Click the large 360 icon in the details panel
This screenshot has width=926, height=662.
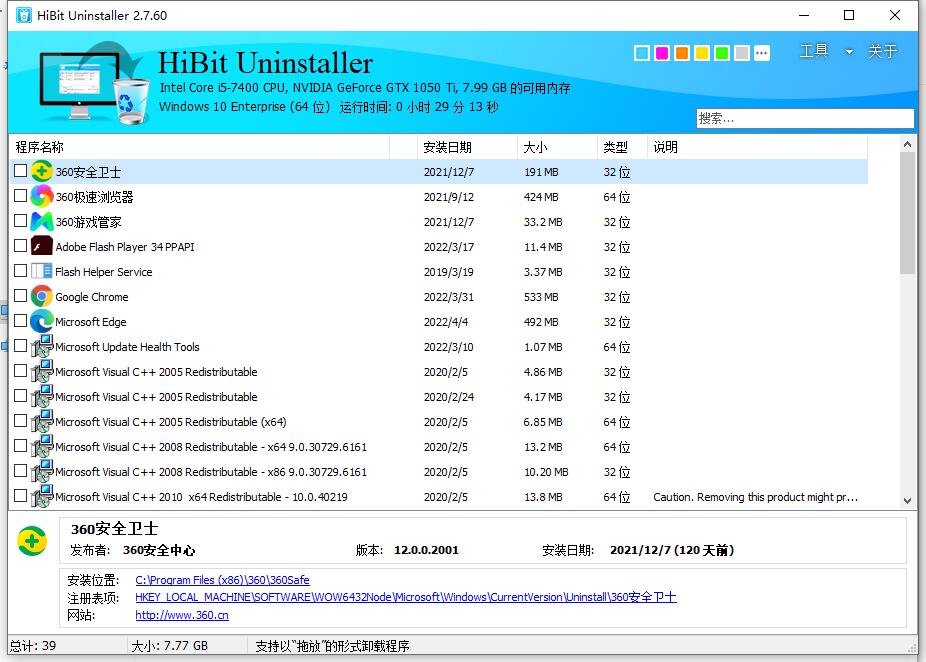click(32, 541)
